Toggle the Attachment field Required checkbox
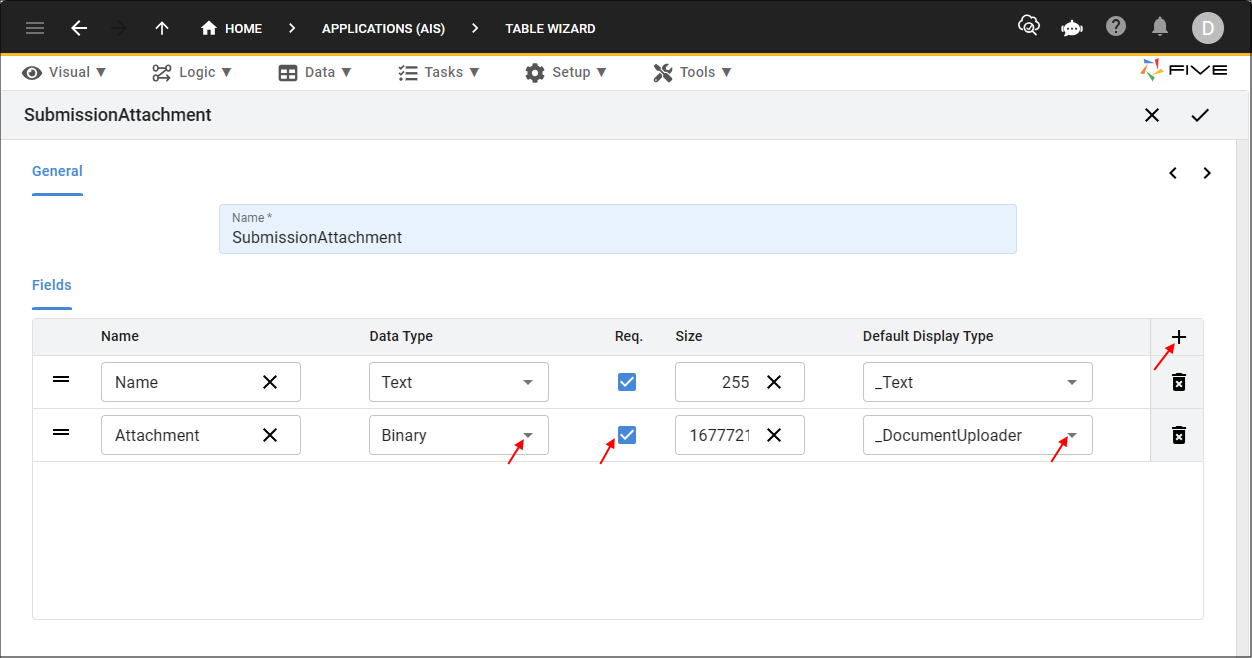1252x658 pixels. [626, 434]
